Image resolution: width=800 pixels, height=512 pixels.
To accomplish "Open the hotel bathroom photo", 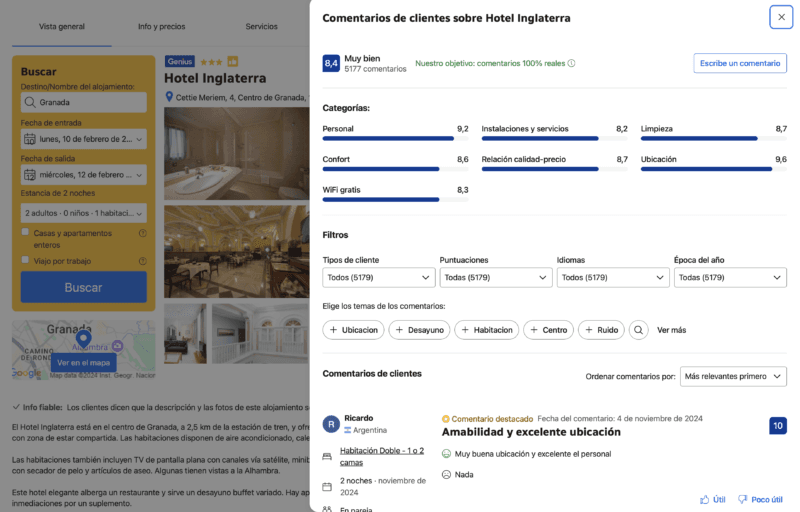I will (x=237, y=153).
